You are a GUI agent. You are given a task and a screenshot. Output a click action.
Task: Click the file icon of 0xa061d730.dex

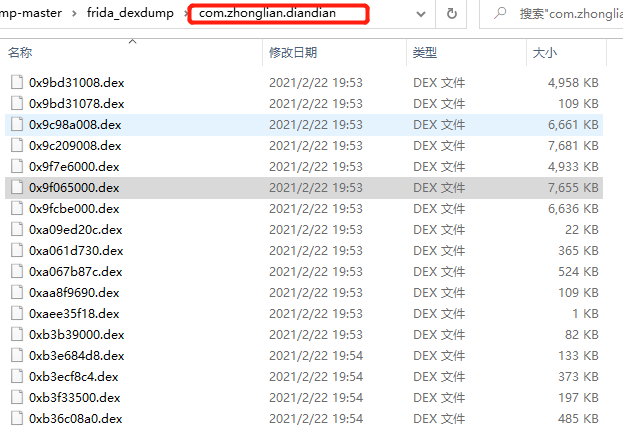(17, 251)
